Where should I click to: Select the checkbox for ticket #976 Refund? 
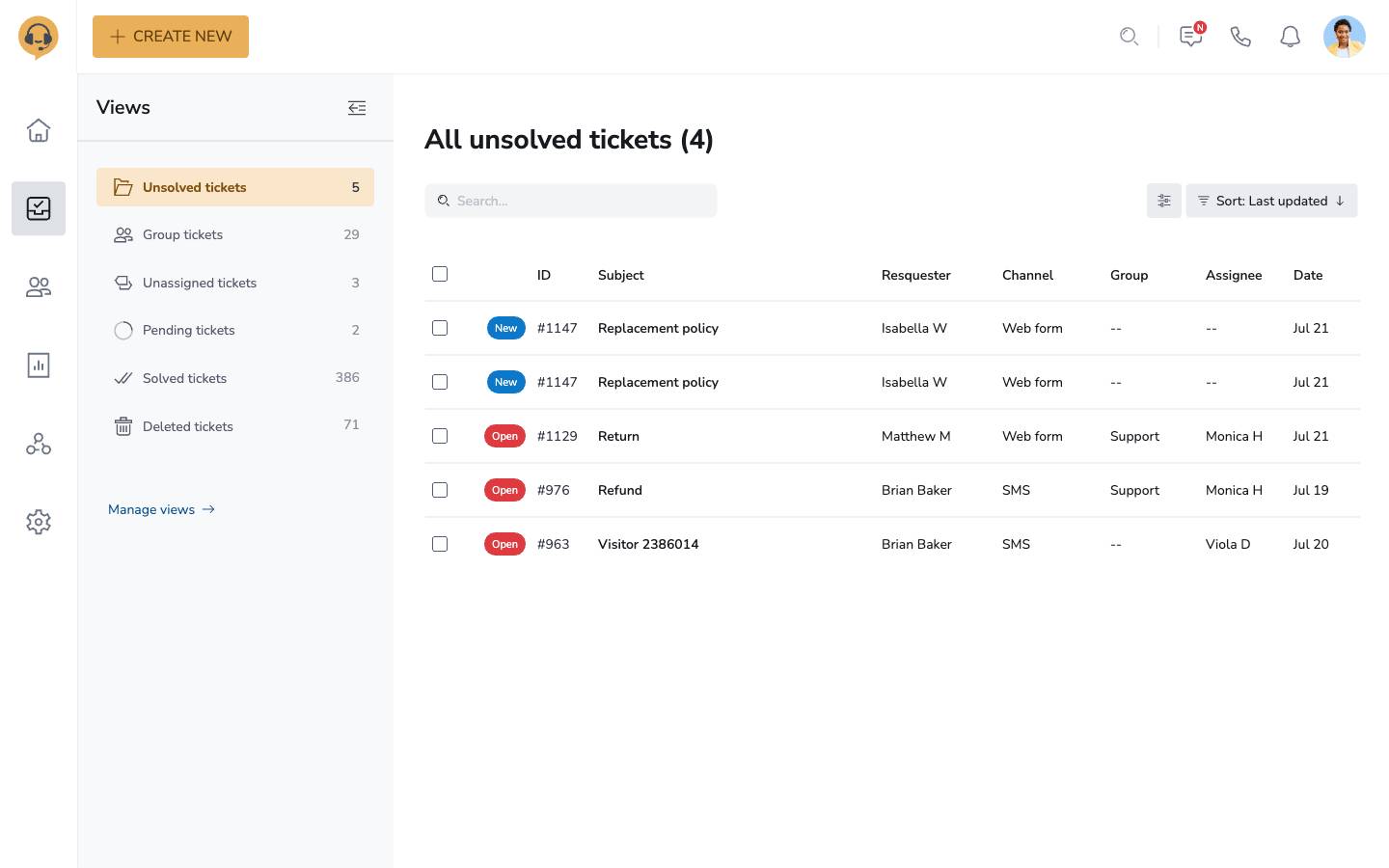pyautogui.click(x=440, y=490)
